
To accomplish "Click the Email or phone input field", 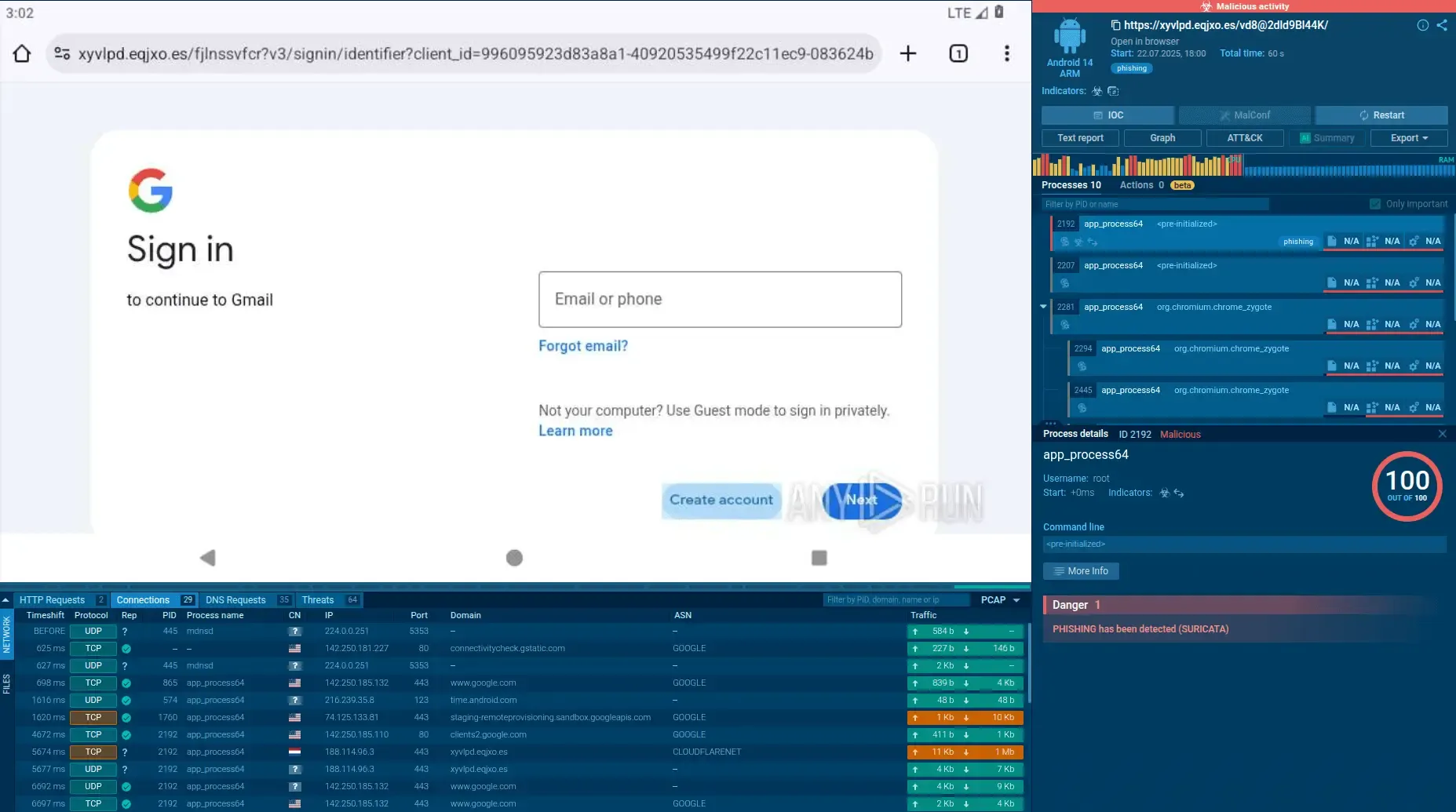I will click(x=720, y=300).
